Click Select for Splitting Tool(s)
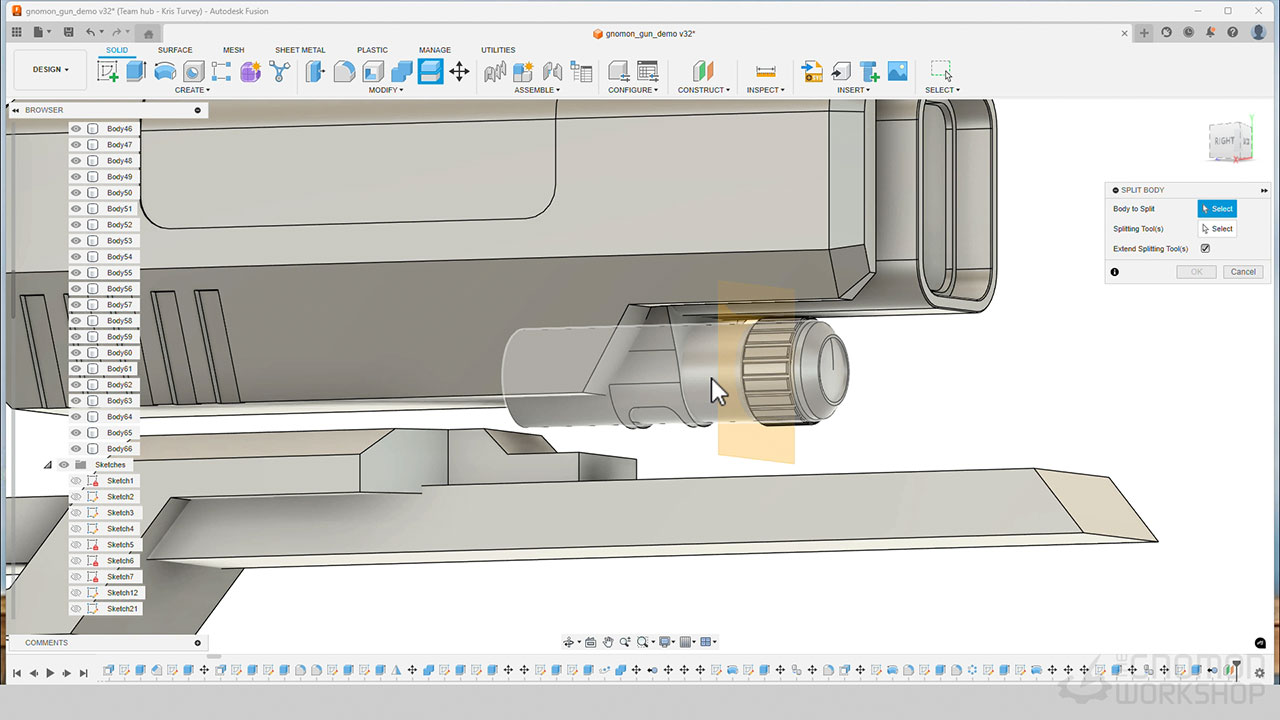Image resolution: width=1280 pixels, height=720 pixels. pos(1217,229)
